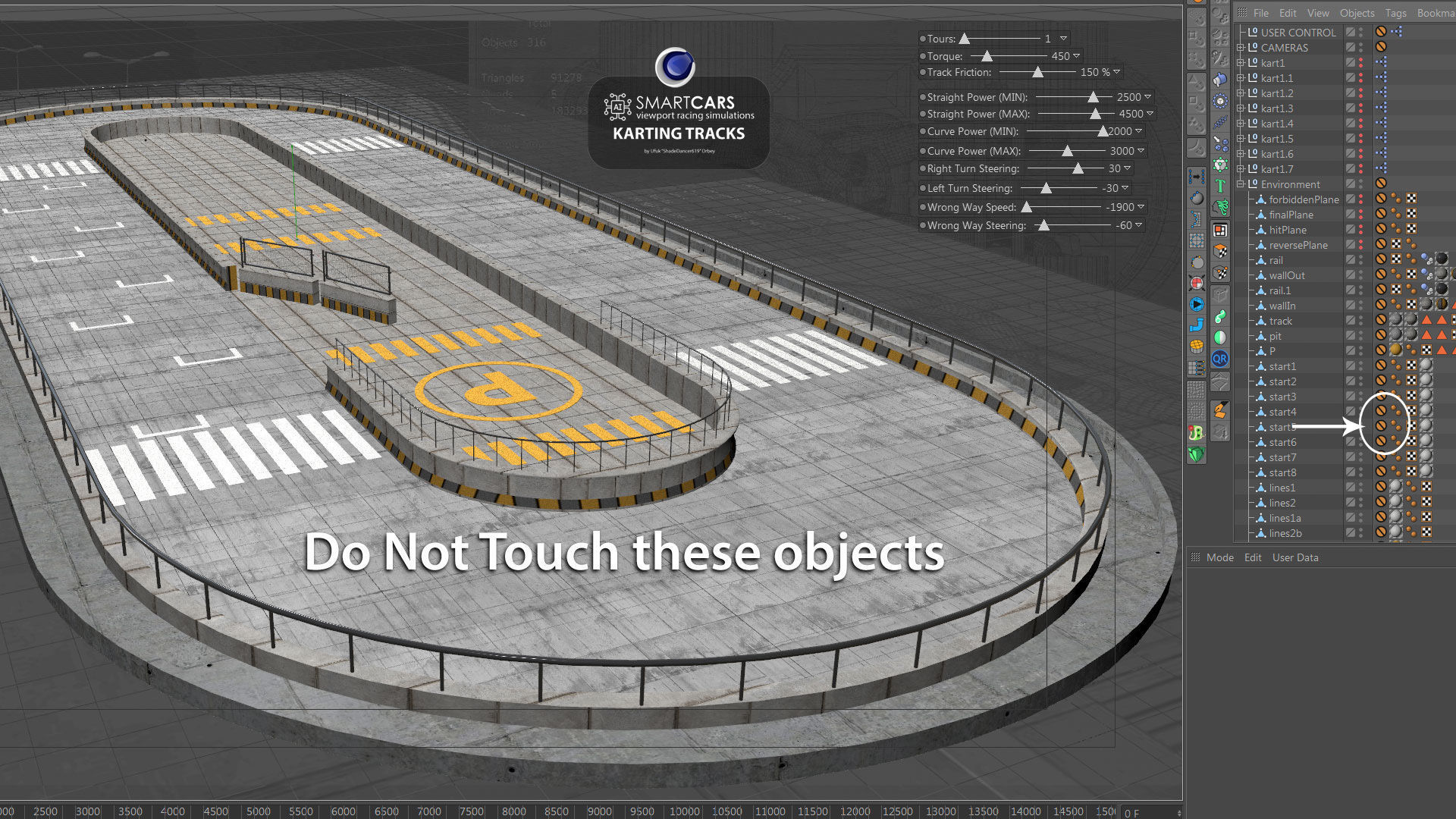The height and width of the screenshot is (819, 1456).
Task: Toggle layer checkbox for finalPlane
Action: [x=1351, y=214]
